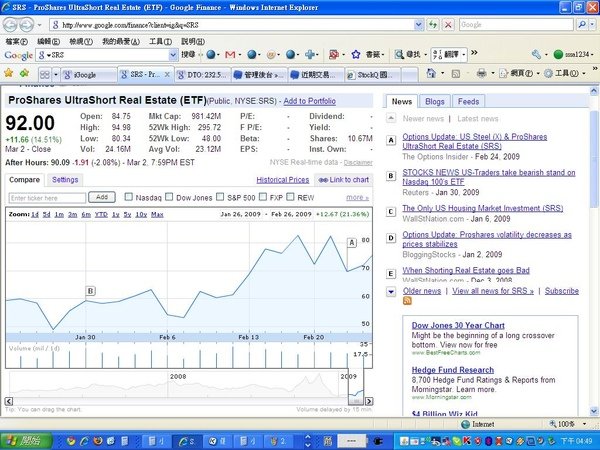
Task: Stop loading with the red X icon
Action: pyautogui.click(x=448, y=25)
